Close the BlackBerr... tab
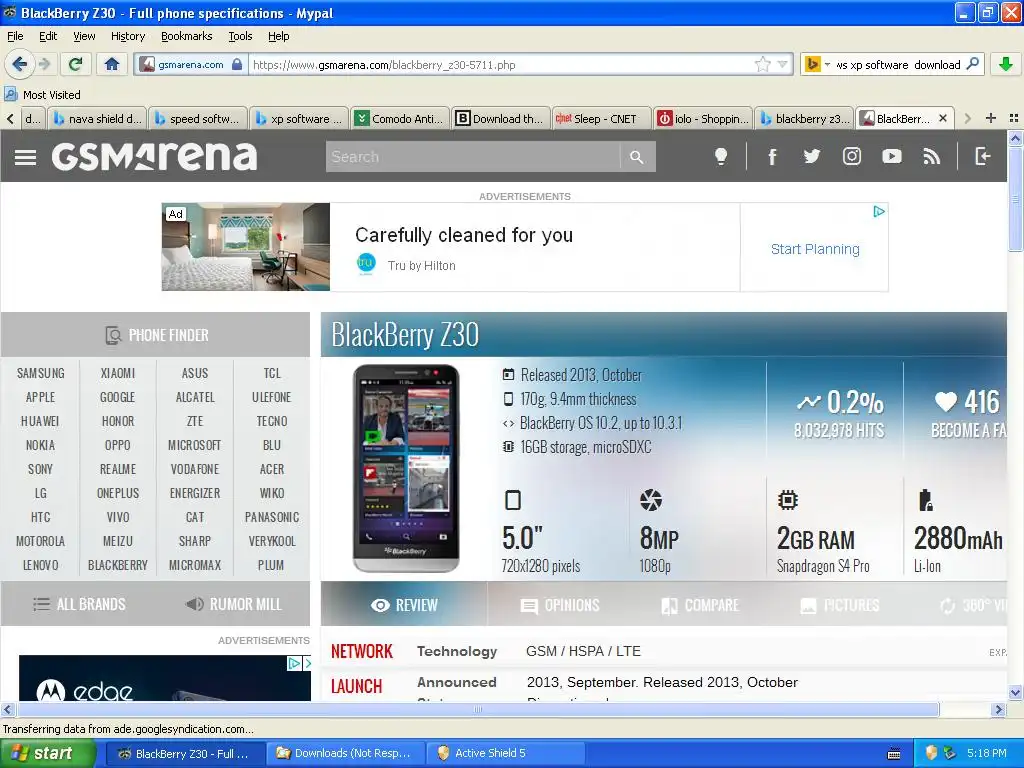Viewport: 1024px width, 768px height. point(942,118)
